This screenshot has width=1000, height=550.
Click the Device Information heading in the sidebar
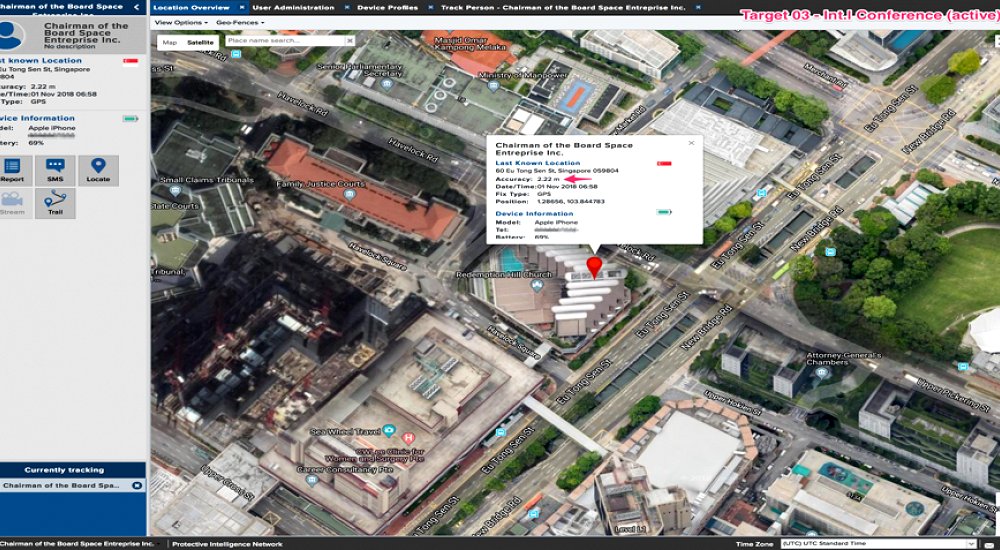pyautogui.click(x=37, y=118)
